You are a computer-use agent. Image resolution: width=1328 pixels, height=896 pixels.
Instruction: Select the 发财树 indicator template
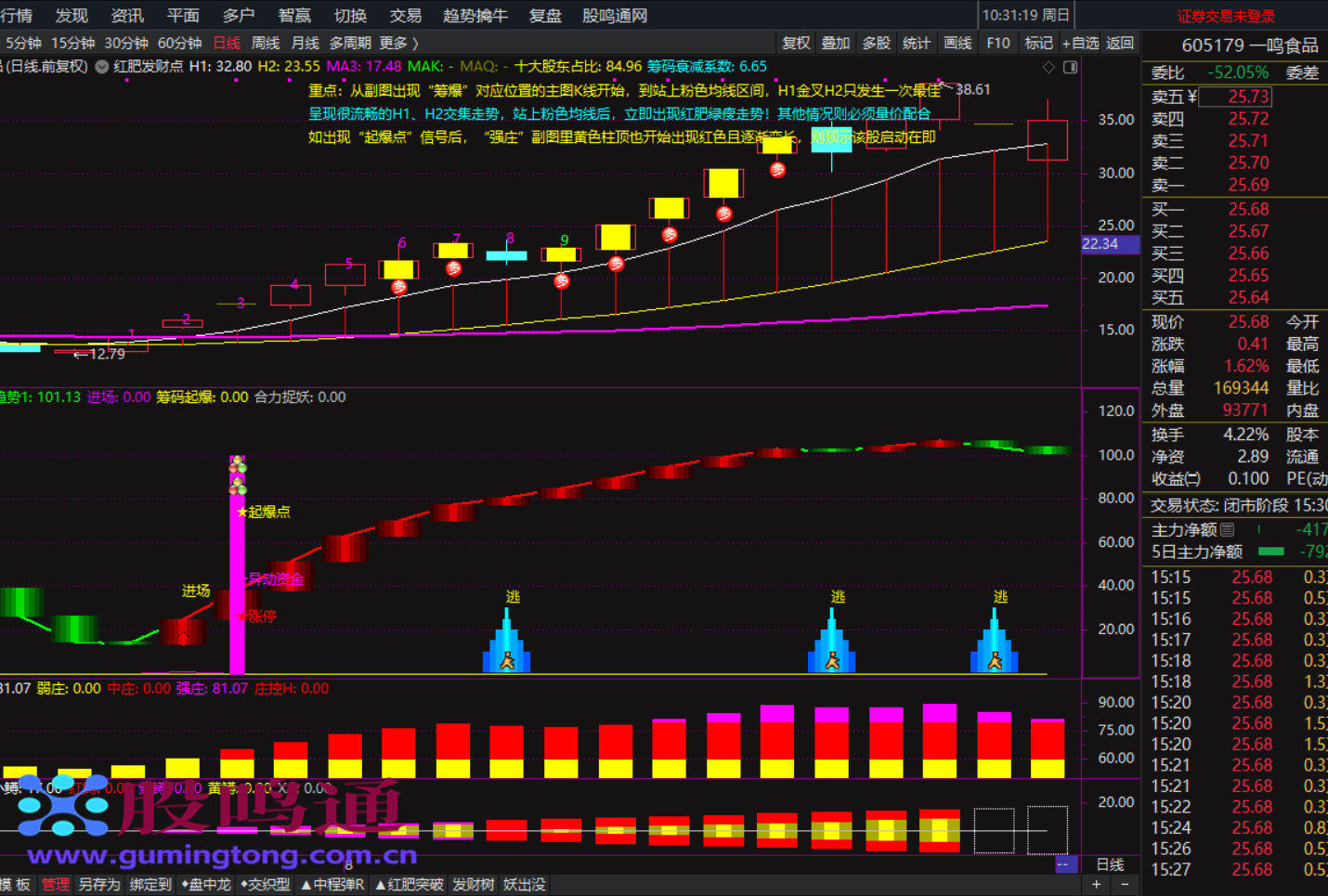(474, 884)
